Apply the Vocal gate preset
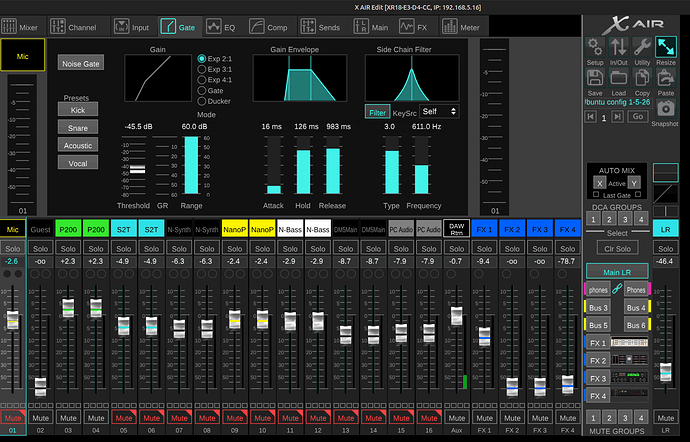The height and width of the screenshot is (442, 690). pyautogui.click(x=78, y=162)
